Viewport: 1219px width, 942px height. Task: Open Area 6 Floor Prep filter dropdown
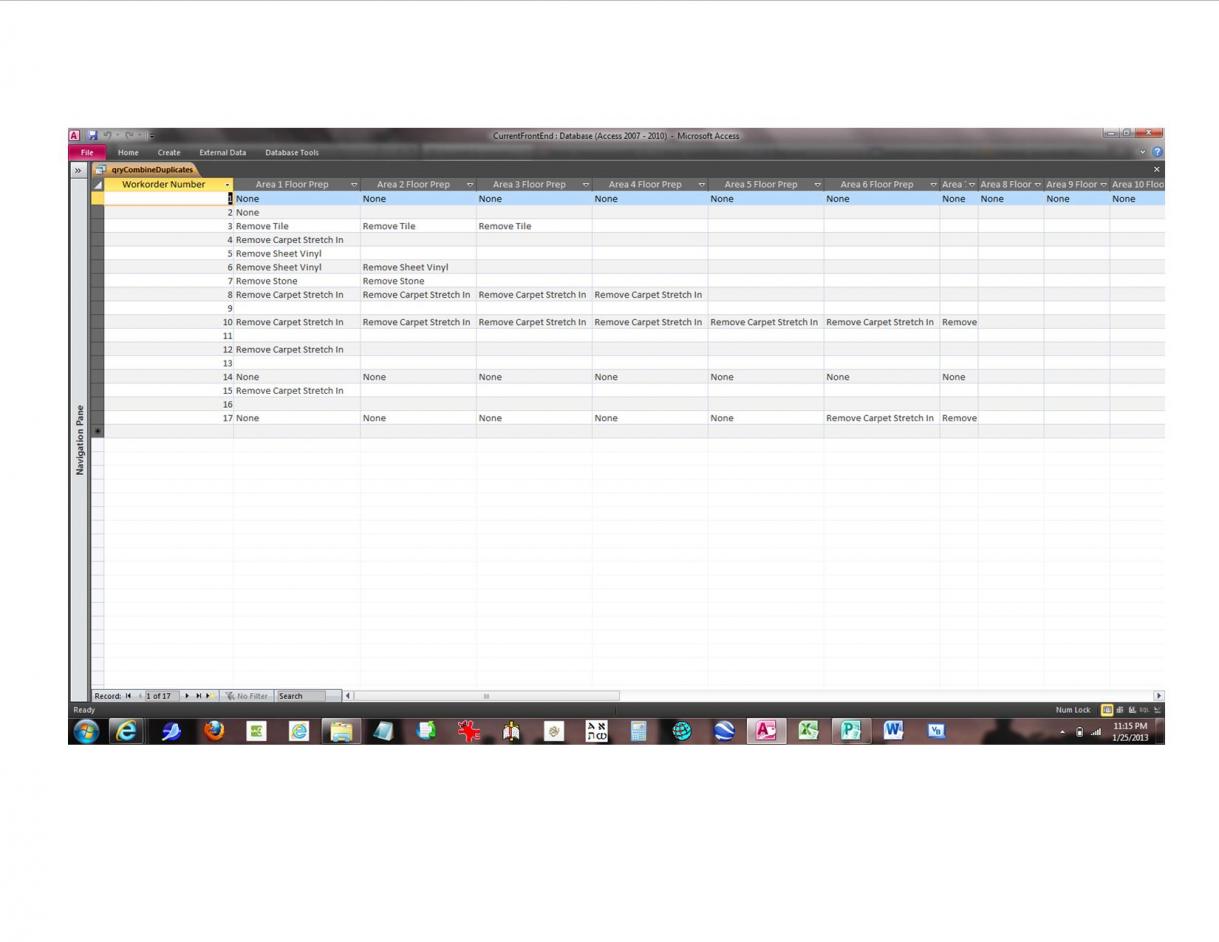click(934, 184)
